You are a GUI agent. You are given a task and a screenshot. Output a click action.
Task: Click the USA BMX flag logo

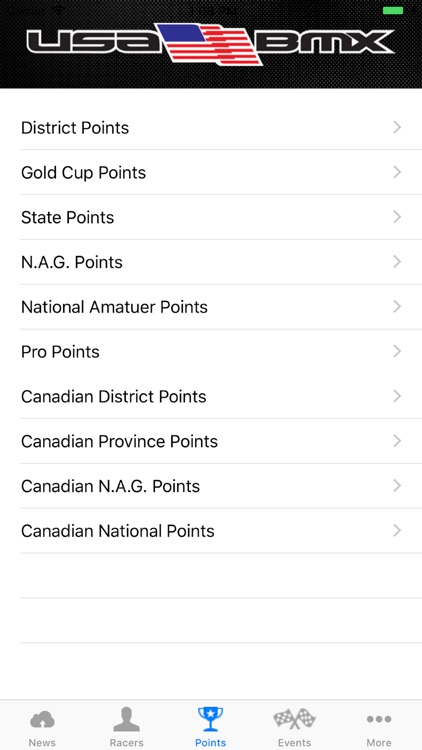211,44
